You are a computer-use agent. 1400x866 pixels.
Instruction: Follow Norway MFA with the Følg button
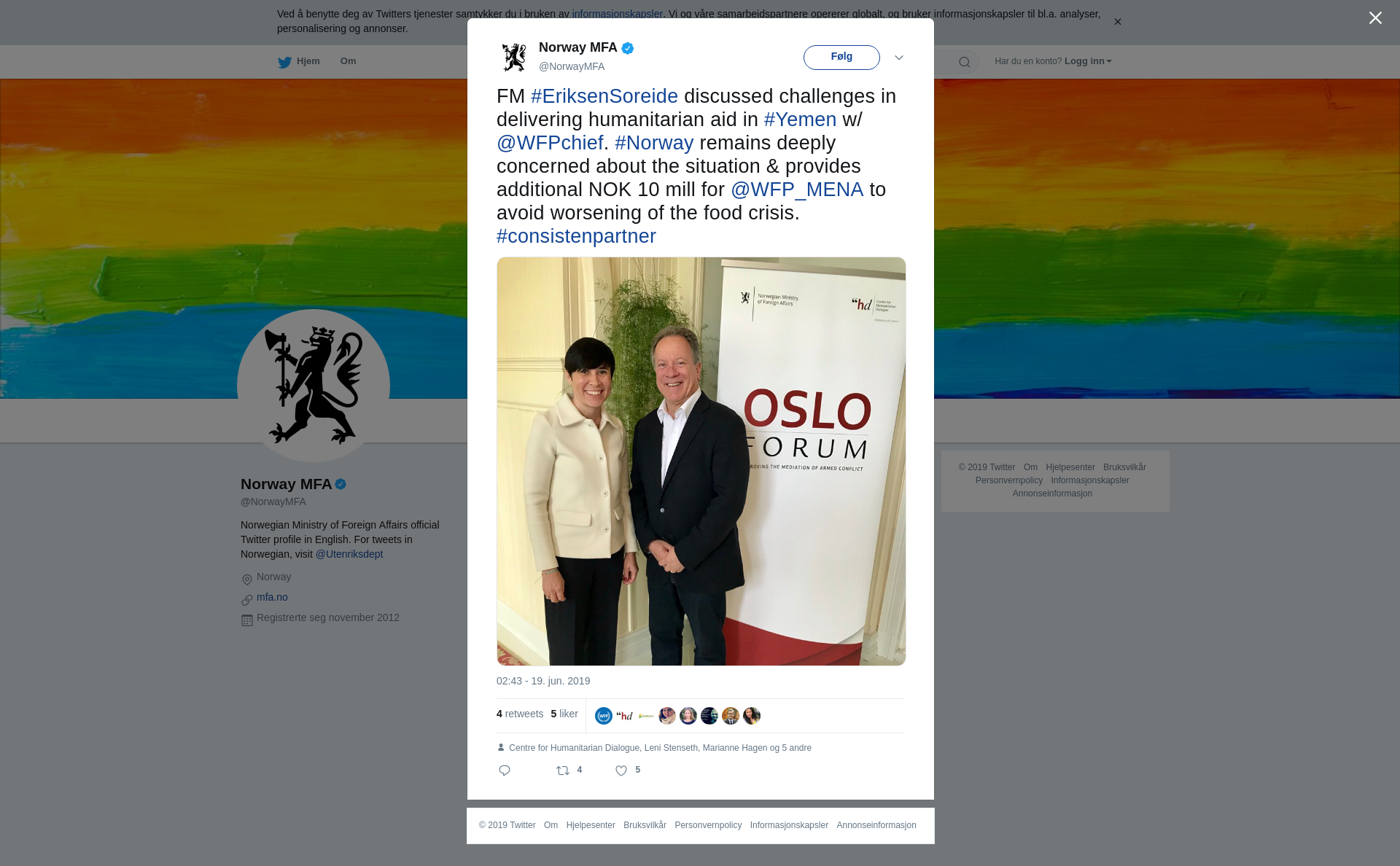pyautogui.click(x=841, y=58)
